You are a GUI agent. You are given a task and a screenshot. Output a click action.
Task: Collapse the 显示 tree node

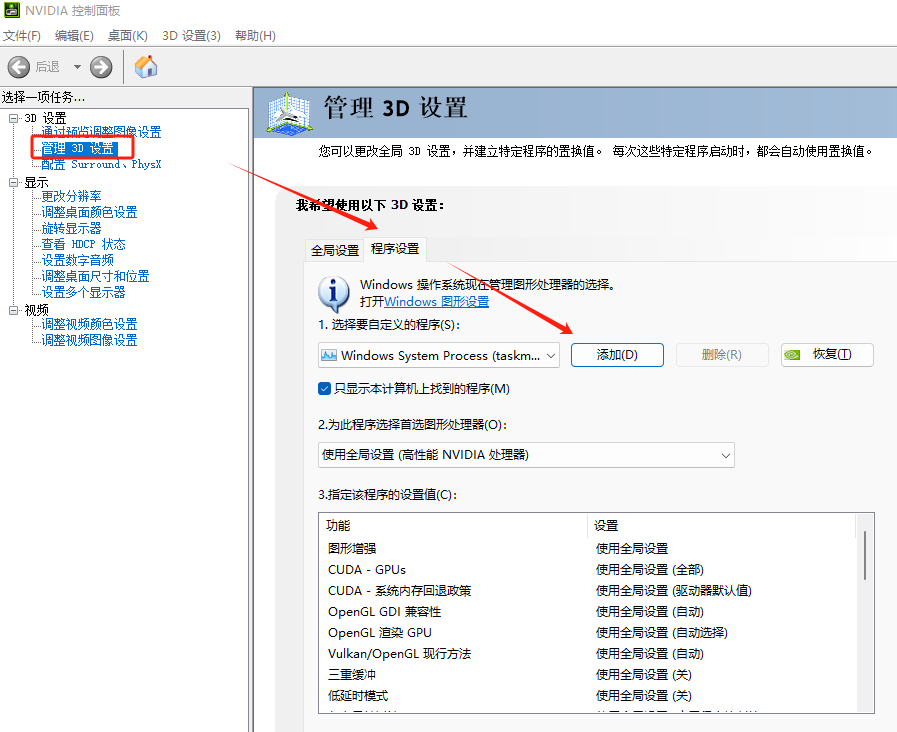13,182
